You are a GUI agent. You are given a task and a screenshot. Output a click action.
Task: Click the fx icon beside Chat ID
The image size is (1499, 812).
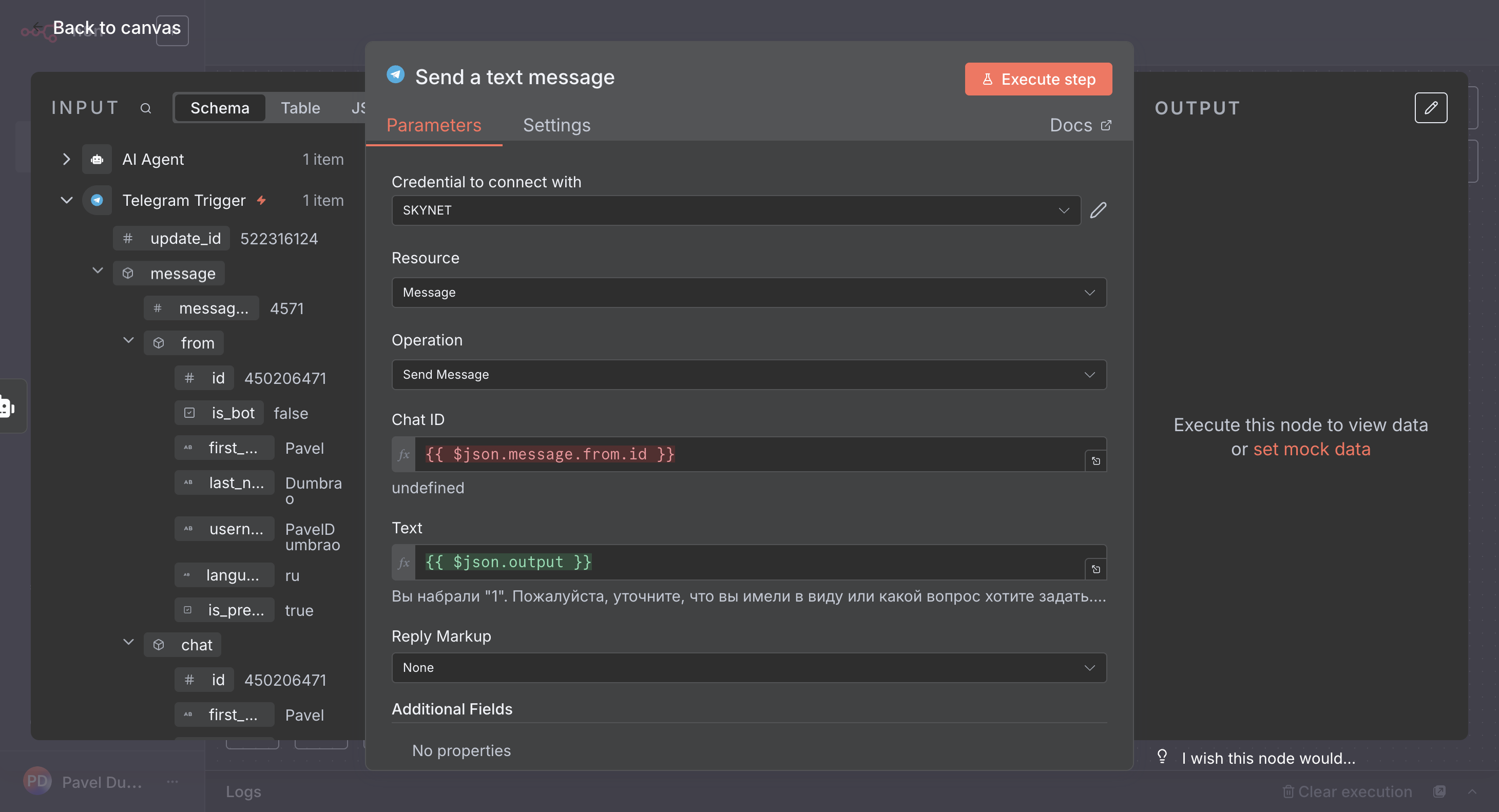(404, 454)
